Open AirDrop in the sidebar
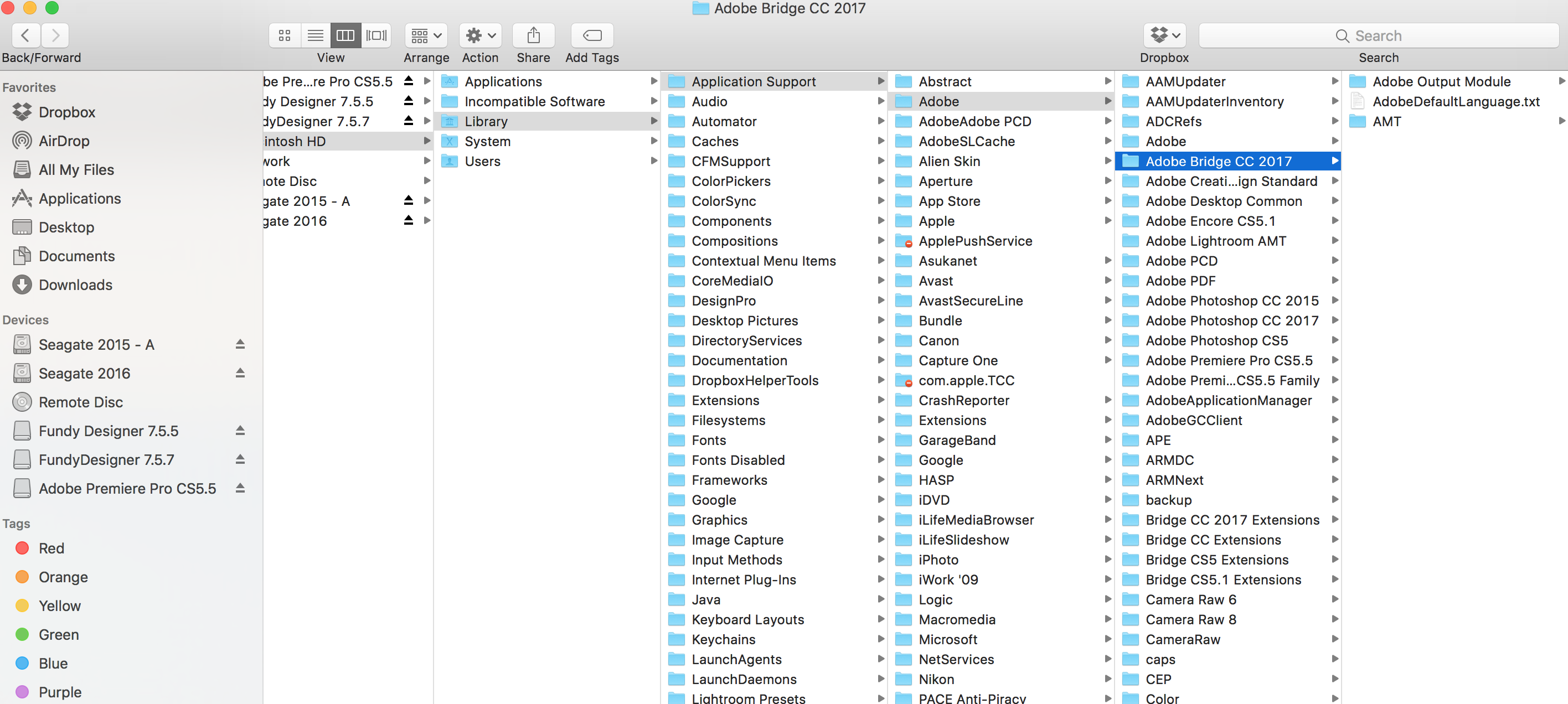 pyautogui.click(x=63, y=141)
